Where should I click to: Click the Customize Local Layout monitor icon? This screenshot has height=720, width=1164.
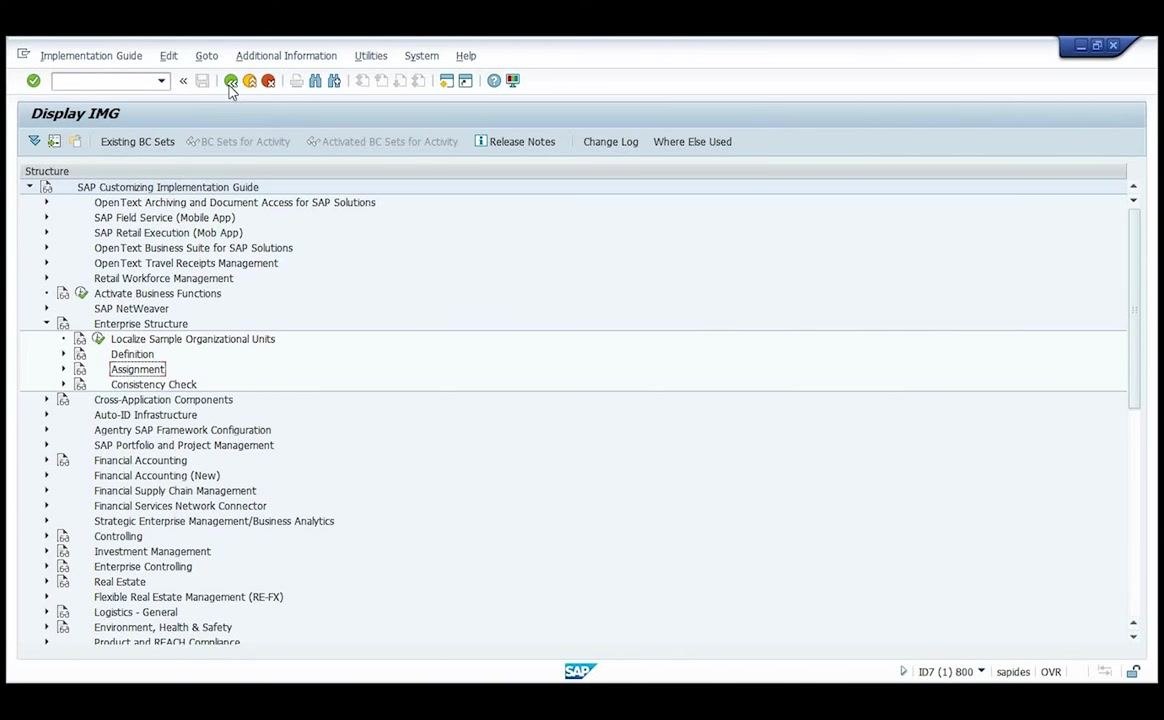click(x=513, y=81)
